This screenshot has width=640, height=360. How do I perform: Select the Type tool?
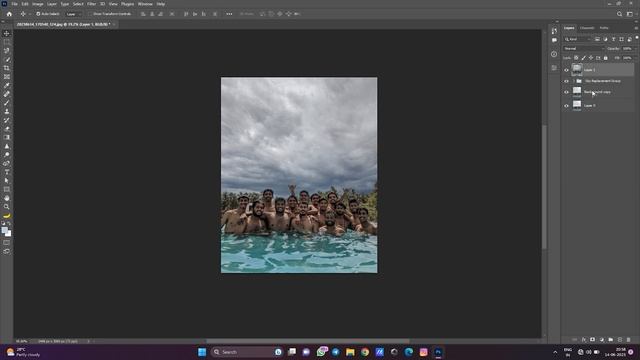7,172
